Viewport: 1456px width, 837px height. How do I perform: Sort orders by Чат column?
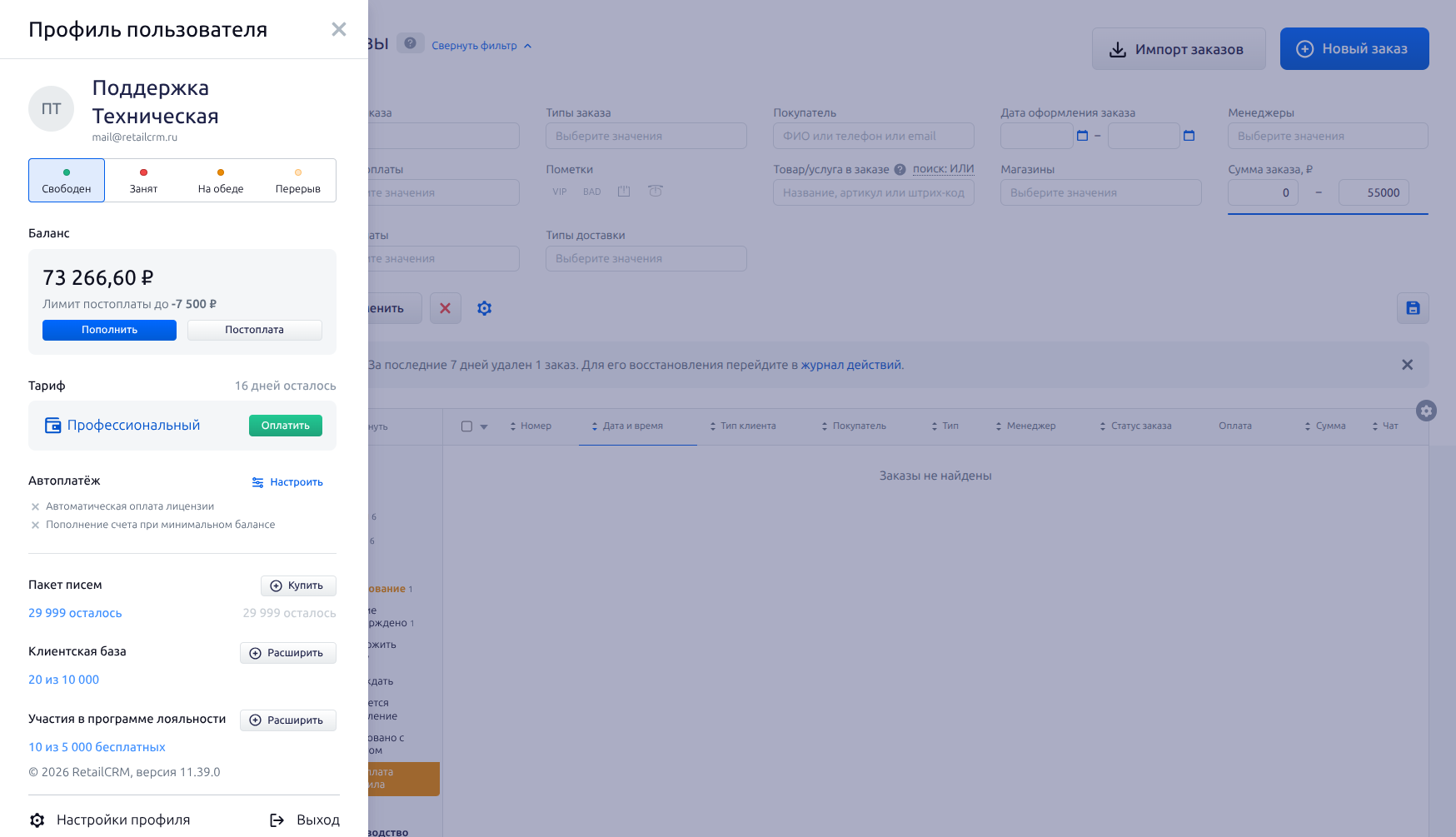tap(1384, 426)
